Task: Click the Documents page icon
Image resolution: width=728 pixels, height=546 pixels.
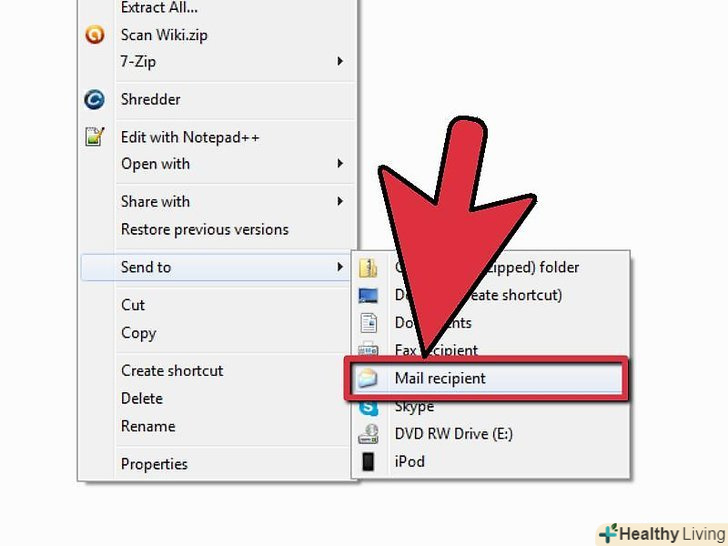Action: click(369, 323)
